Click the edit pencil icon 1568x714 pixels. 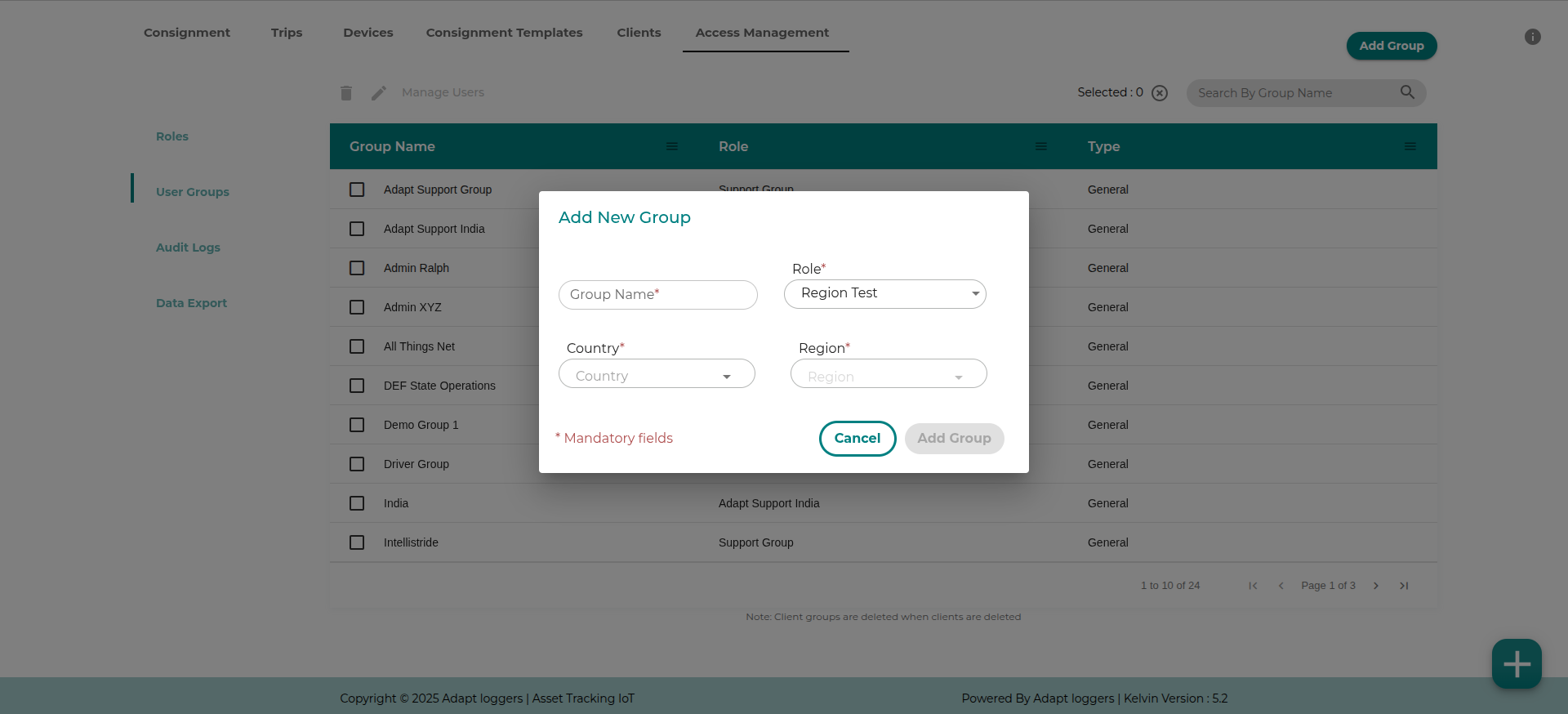(378, 93)
